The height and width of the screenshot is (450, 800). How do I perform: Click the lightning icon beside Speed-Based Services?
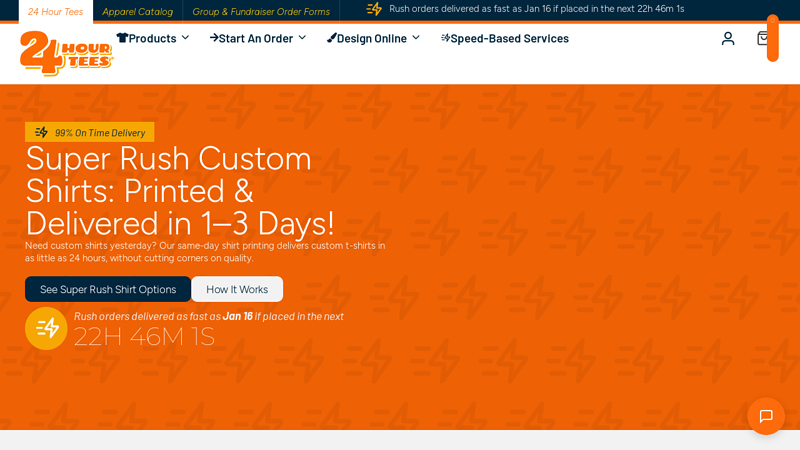(445, 38)
